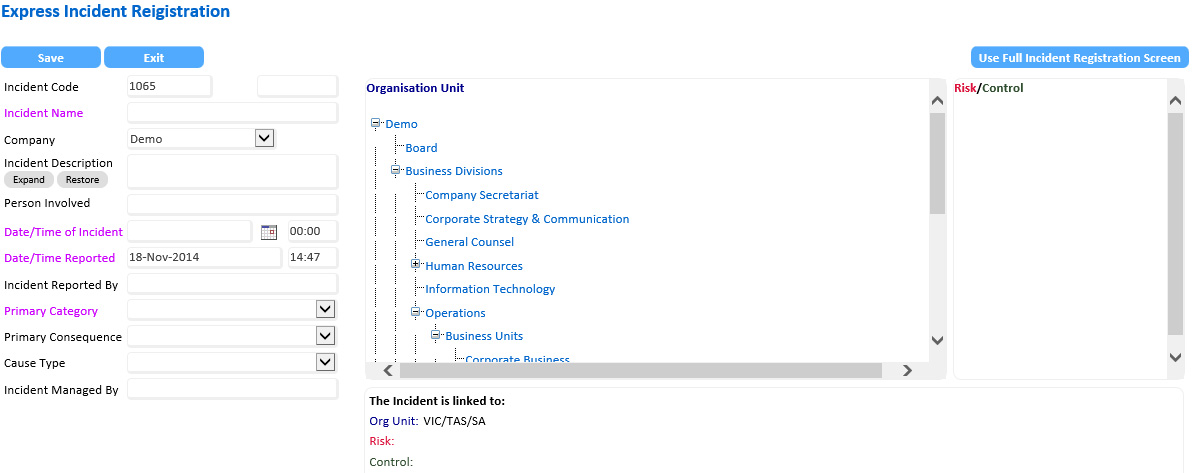Restore the Incident Description field size
This screenshot has width=1192, height=473.
pyautogui.click(x=82, y=180)
